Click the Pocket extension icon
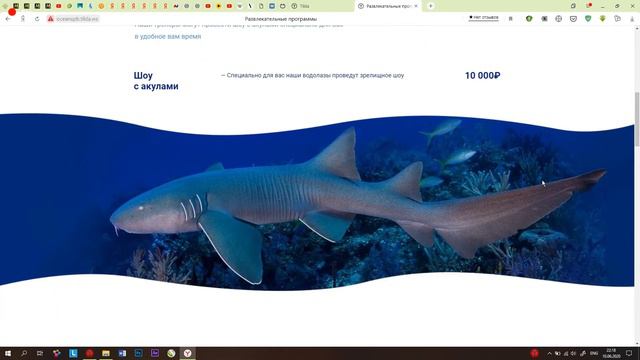The height and width of the screenshot is (360, 640). (573, 19)
